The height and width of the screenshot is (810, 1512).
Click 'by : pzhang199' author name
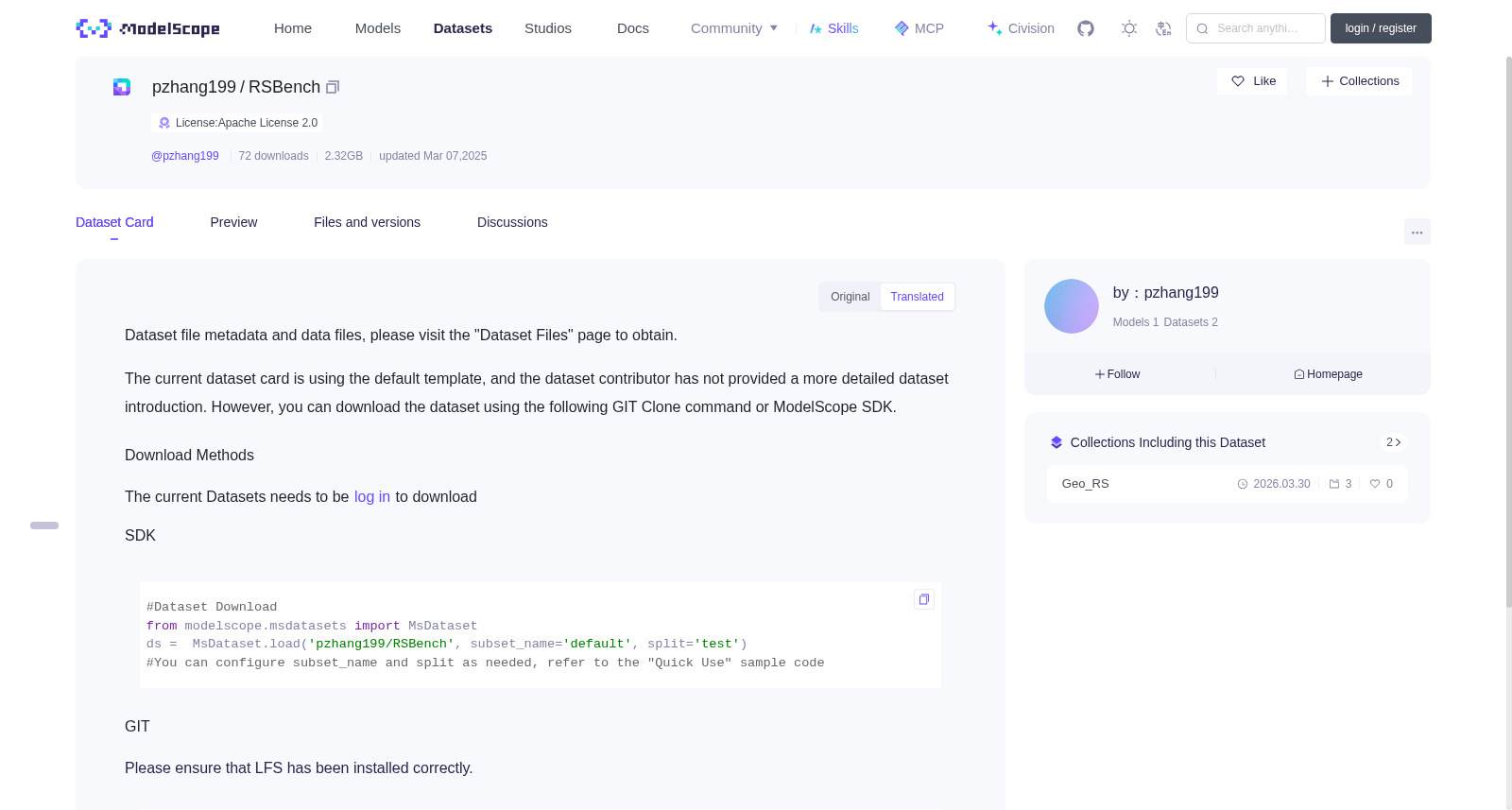tap(1166, 293)
